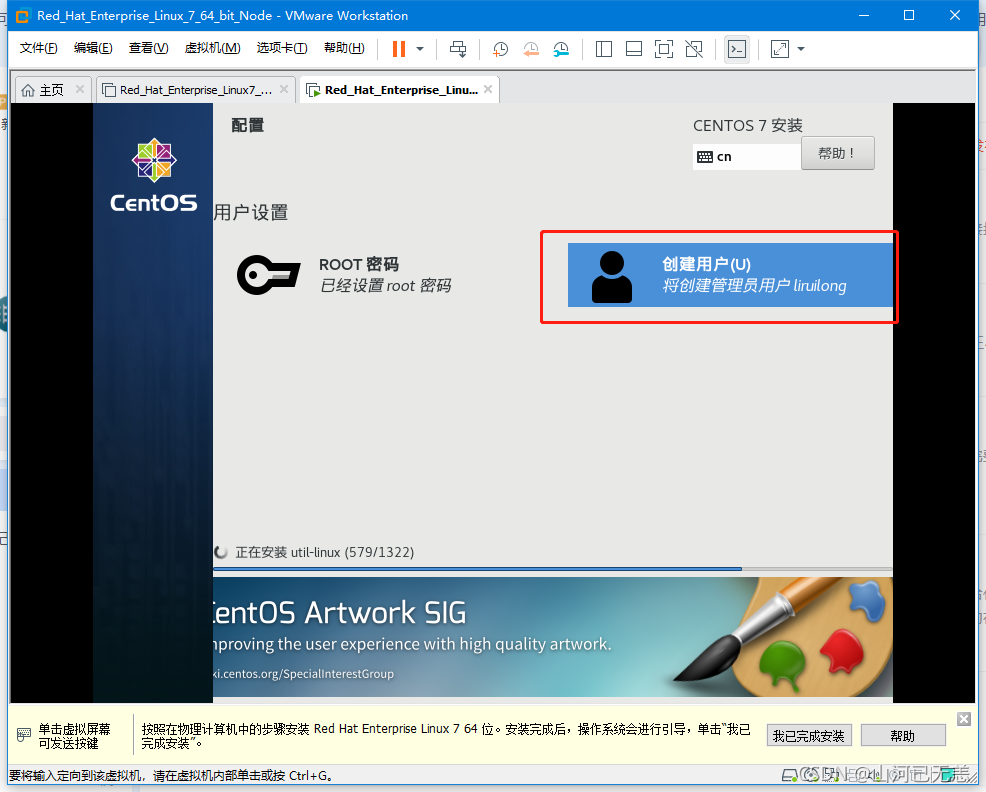Take a snapshot with the clock-plus icon
This screenshot has width=986, height=792.
pyautogui.click(x=500, y=49)
